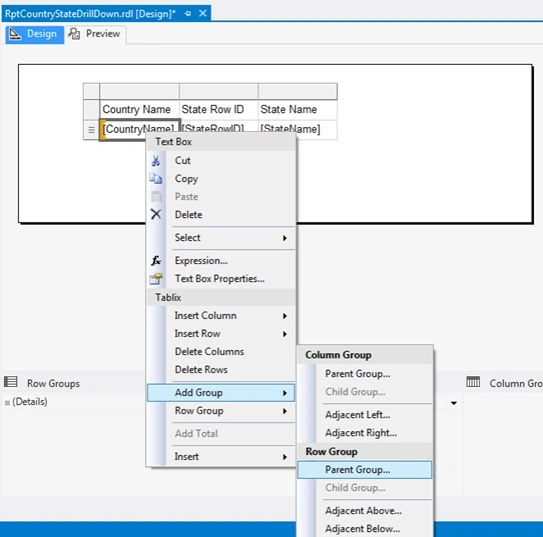The height and width of the screenshot is (537, 543).
Task: Click the Delete X icon
Action: tap(156, 214)
